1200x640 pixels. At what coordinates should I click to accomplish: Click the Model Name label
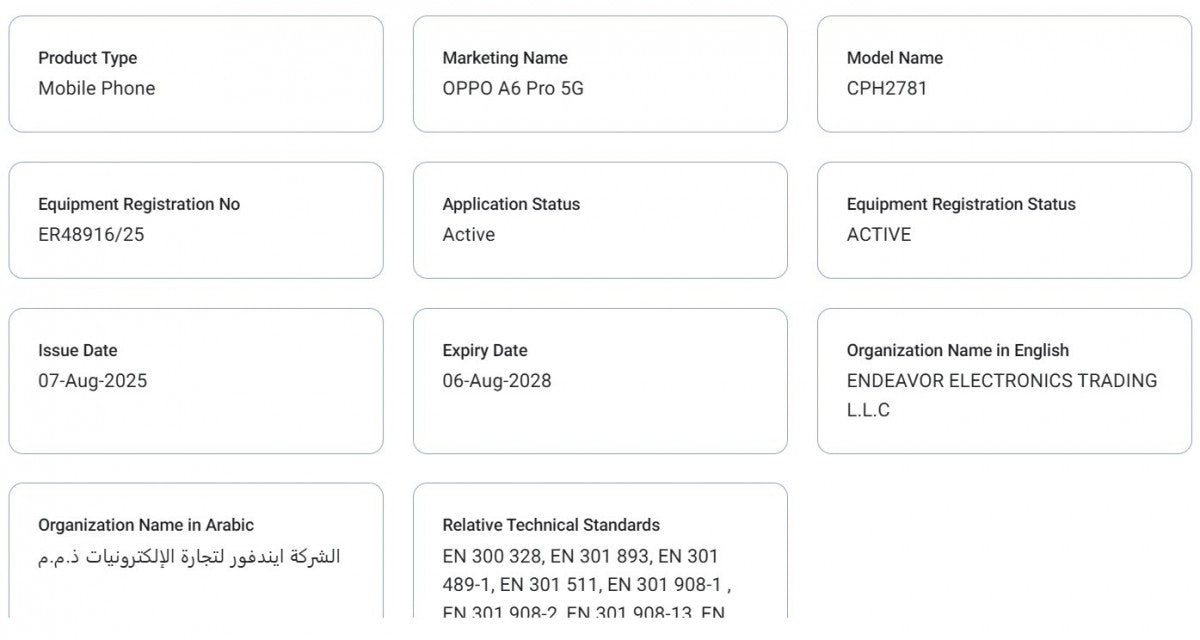click(895, 58)
